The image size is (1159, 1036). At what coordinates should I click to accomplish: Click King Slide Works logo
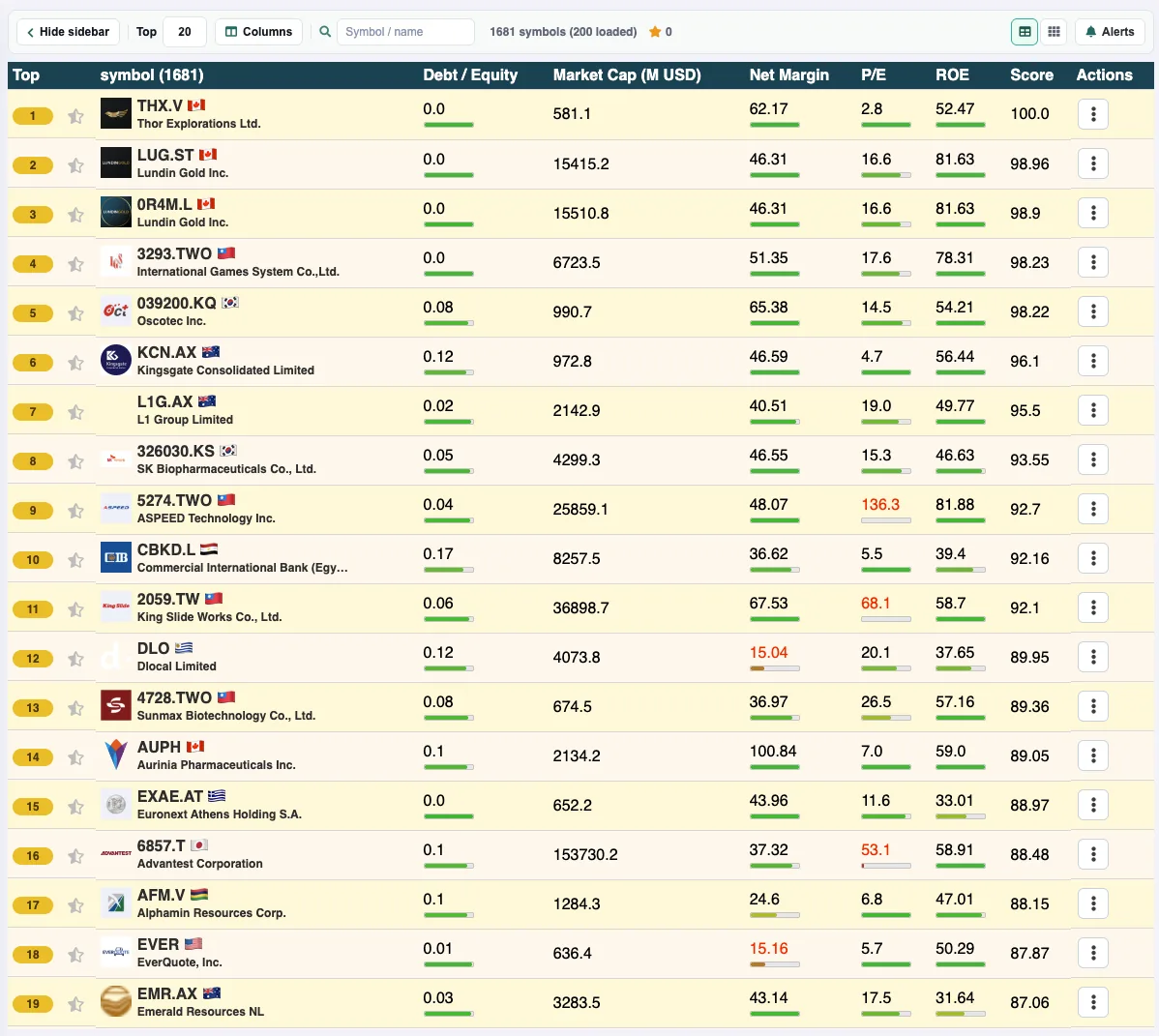click(116, 607)
